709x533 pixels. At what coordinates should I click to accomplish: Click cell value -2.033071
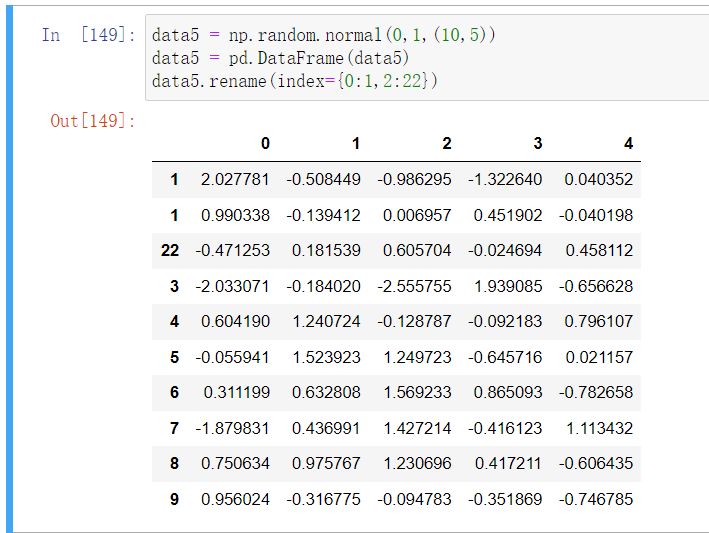[232, 286]
